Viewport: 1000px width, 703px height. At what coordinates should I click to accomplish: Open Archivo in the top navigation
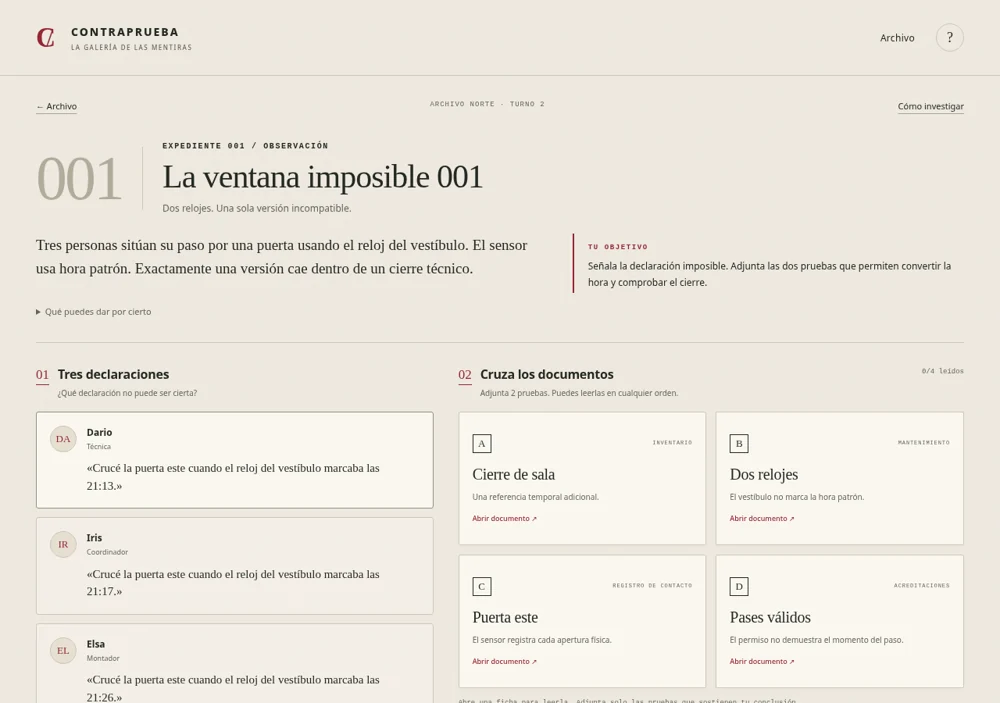click(897, 38)
